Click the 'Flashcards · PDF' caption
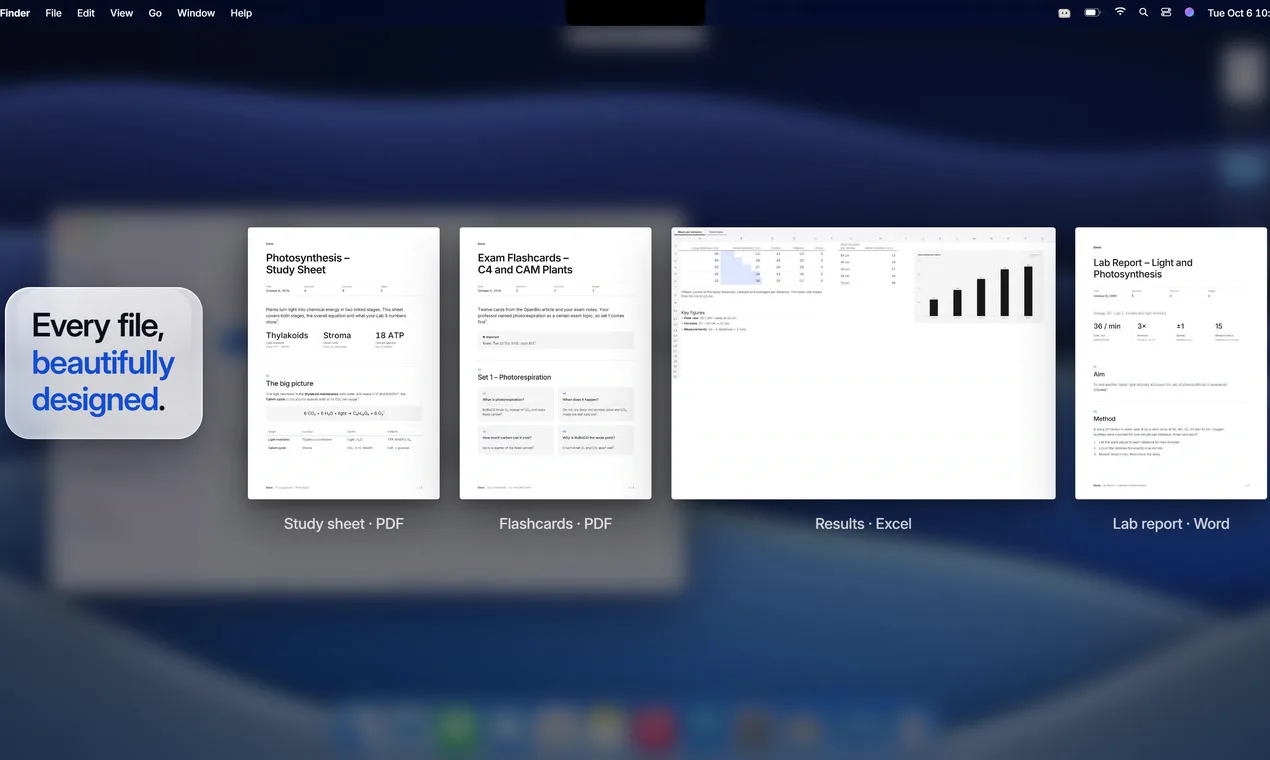The image size is (1270, 760). coord(555,524)
